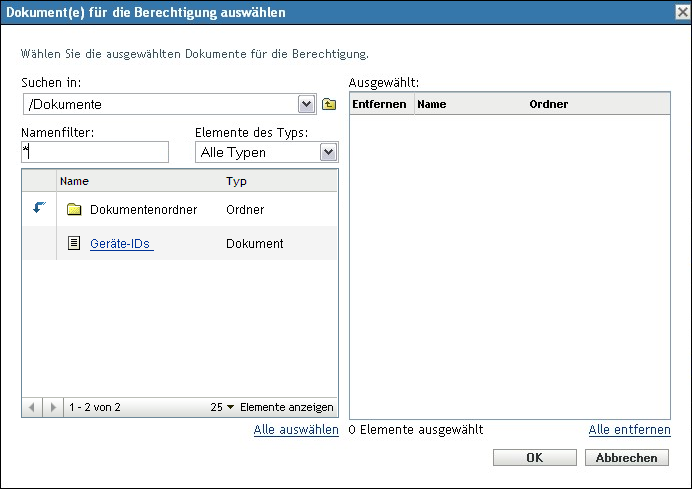Viewport: 692px width, 489px height.
Task: Click the Geräte-IDs document icon
Action: point(74,243)
